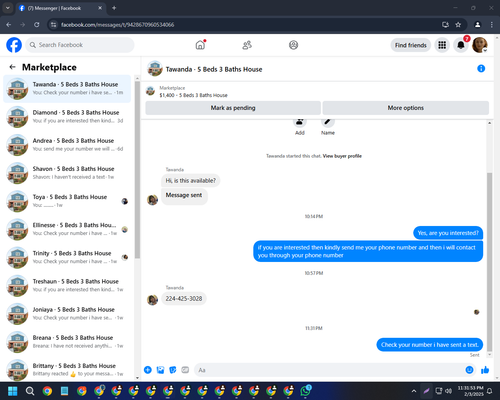Select the Brittany conversation
The height and width of the screenshot is (400, 500).
[67, 369]
